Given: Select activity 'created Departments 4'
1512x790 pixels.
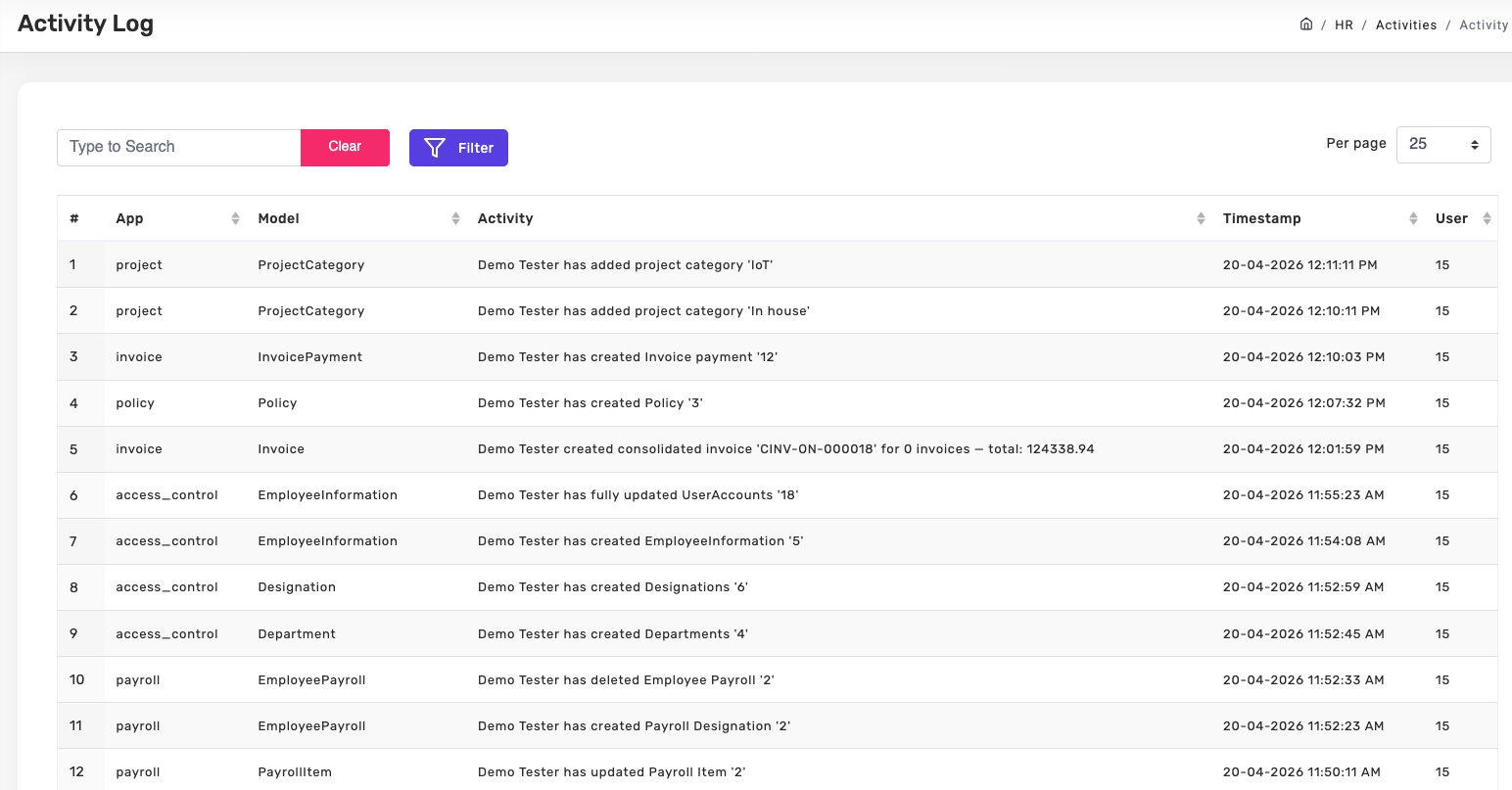Looking at the screenshot, I should pos(613,634).
